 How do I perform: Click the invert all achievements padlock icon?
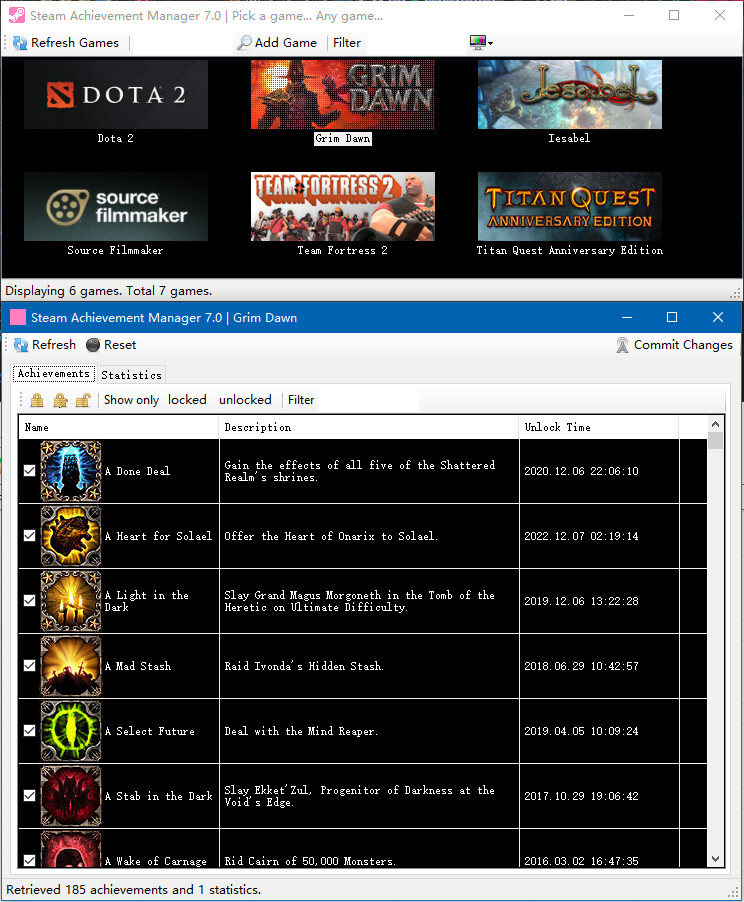pos(60,400)
